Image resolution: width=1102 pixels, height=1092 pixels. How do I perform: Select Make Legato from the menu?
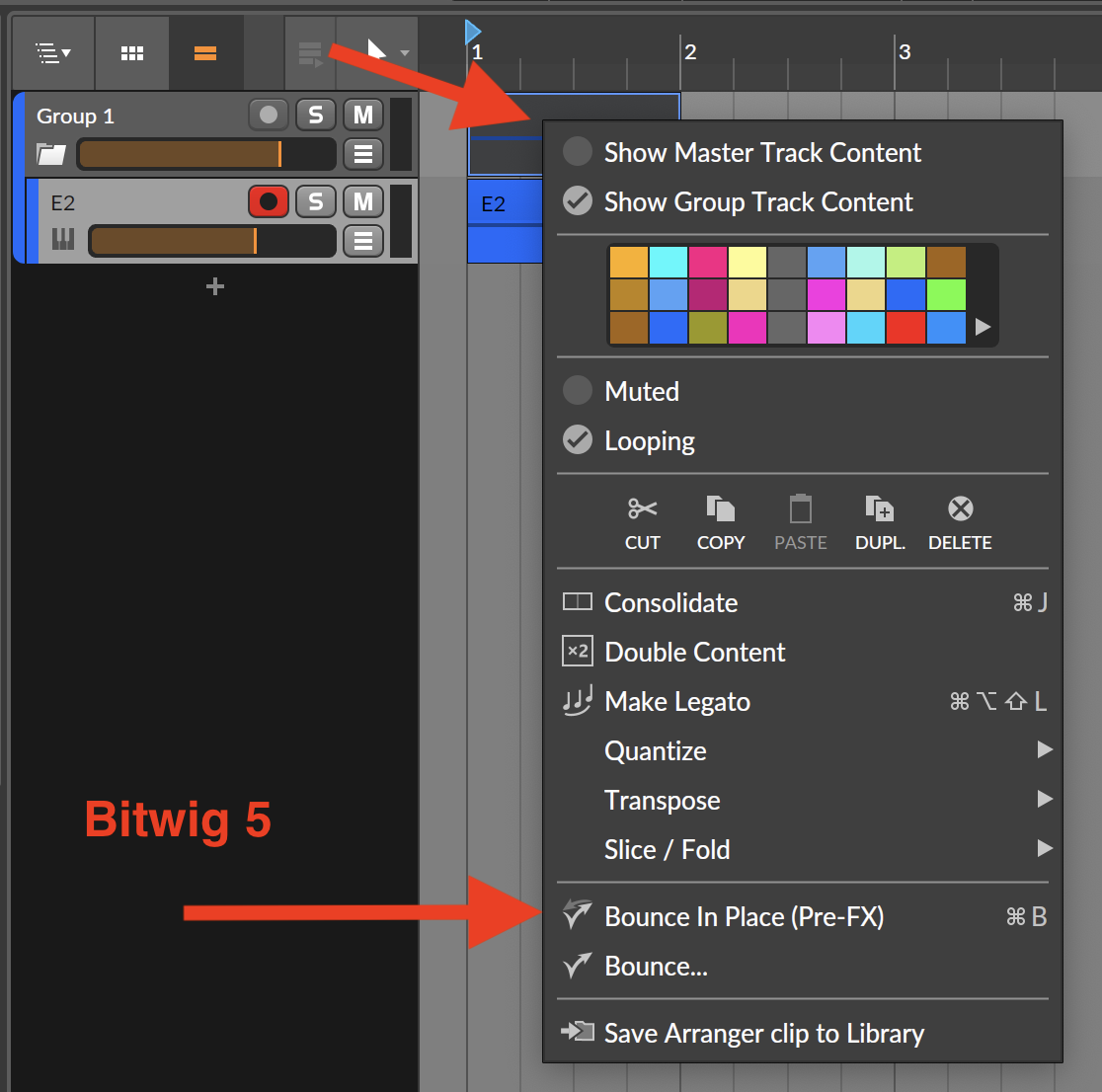[x=803, y=701]
